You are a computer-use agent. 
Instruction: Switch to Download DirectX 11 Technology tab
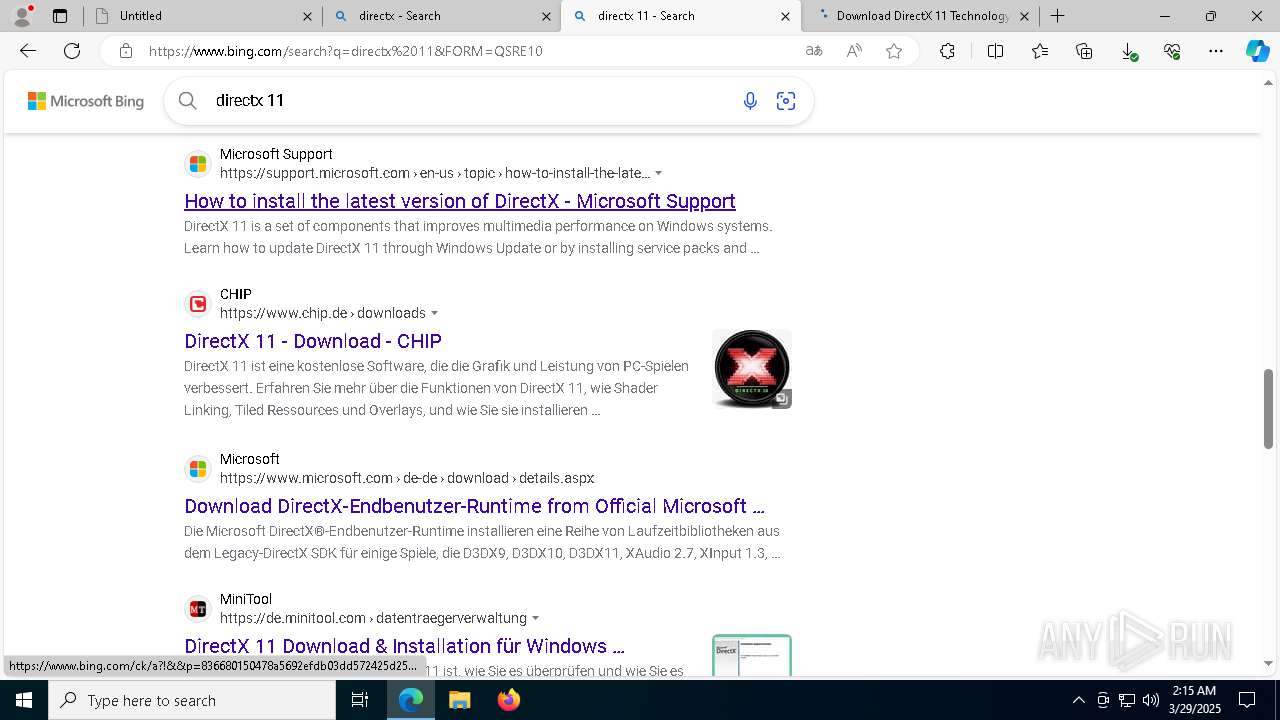920,16
